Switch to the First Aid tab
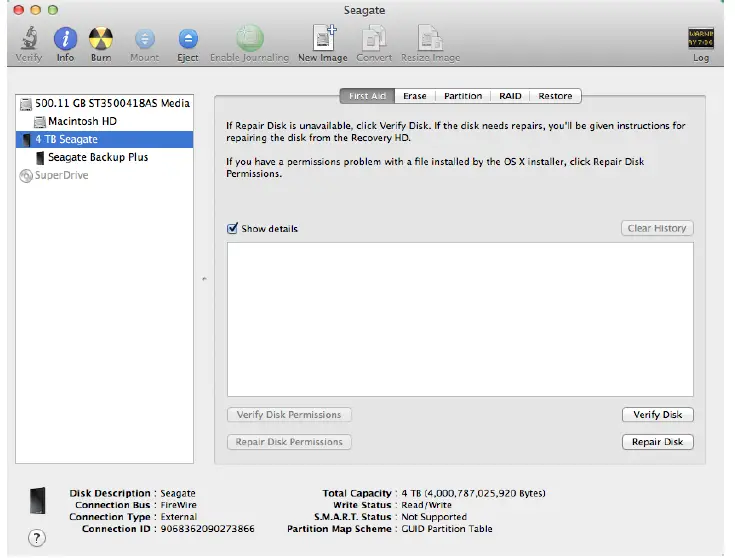Screen dimensions: 735x559 (367, 96)
